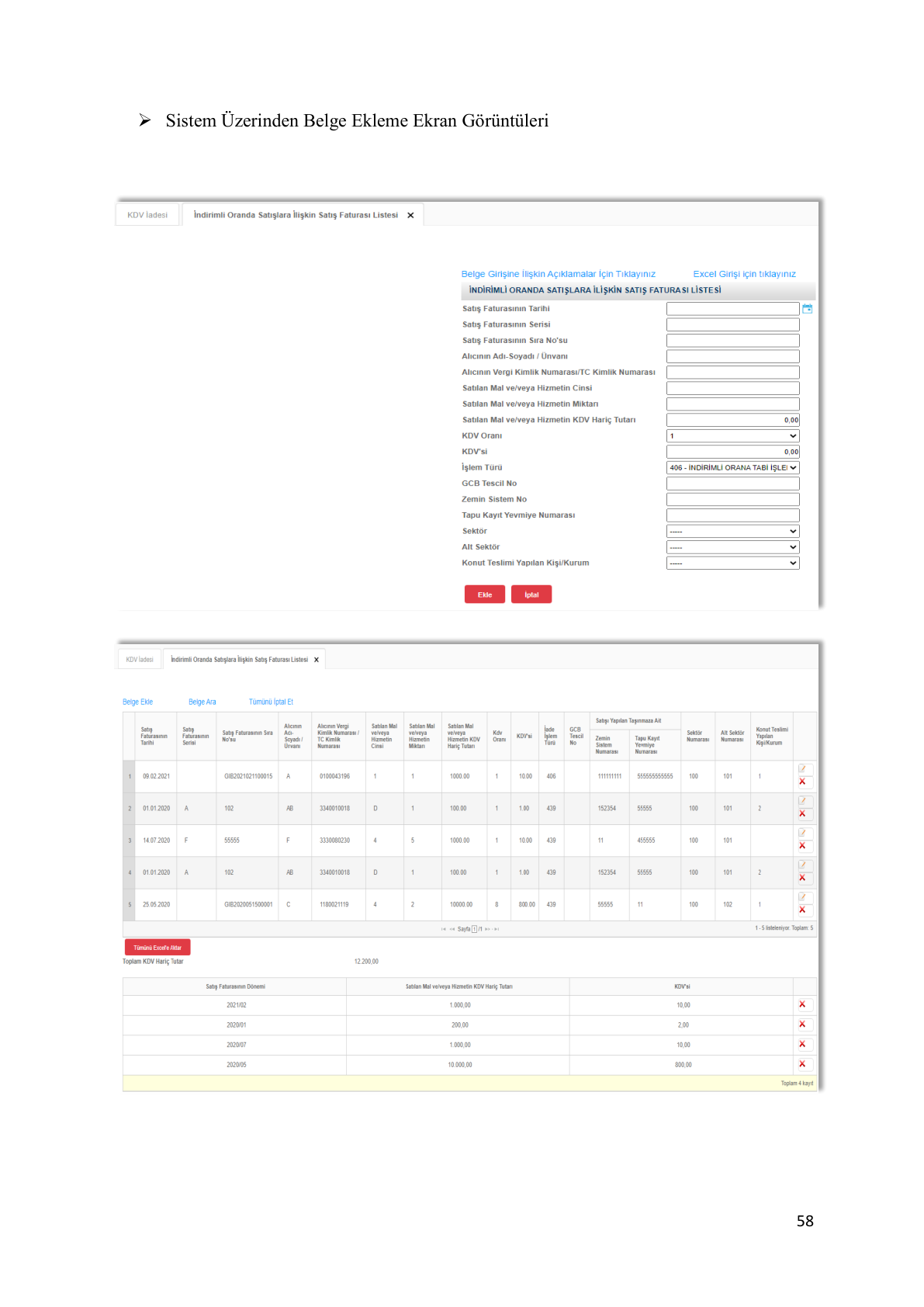Click Tümünü Excel'e Aktar button
The height and width of the screenshot is (1307, 924).
click(157, 948)
